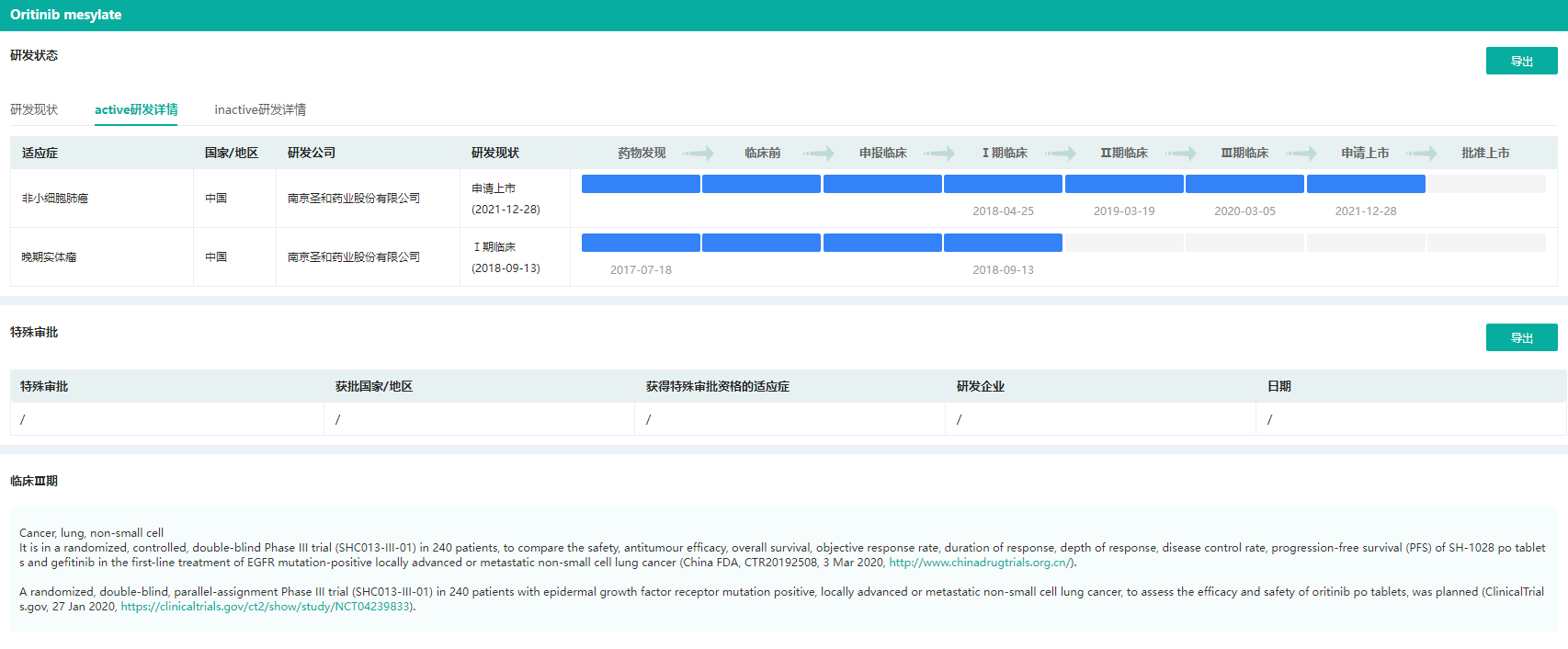Export the 特殊审批 table with 导出 button

point(1521,337)
